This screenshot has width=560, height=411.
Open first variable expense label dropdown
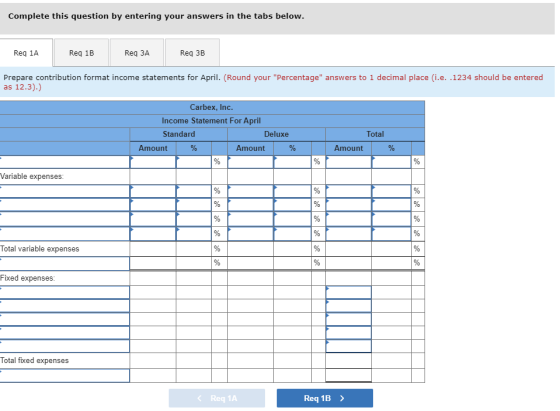[x=65, y=191]
